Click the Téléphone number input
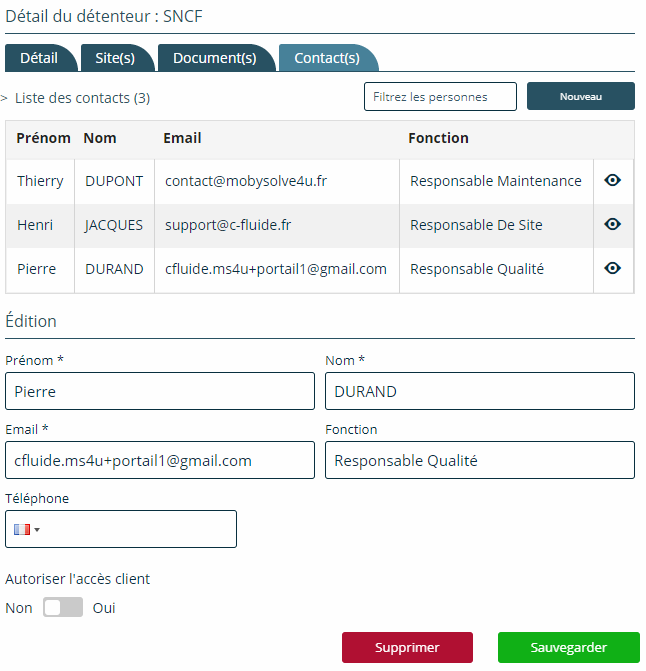The width and height of the screenshot is (646, 671). tap(137, 529)
